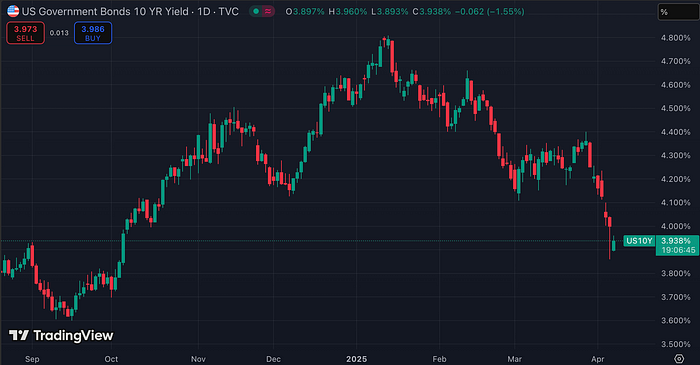Click the 4.500% price axis label

click(675, 108)
